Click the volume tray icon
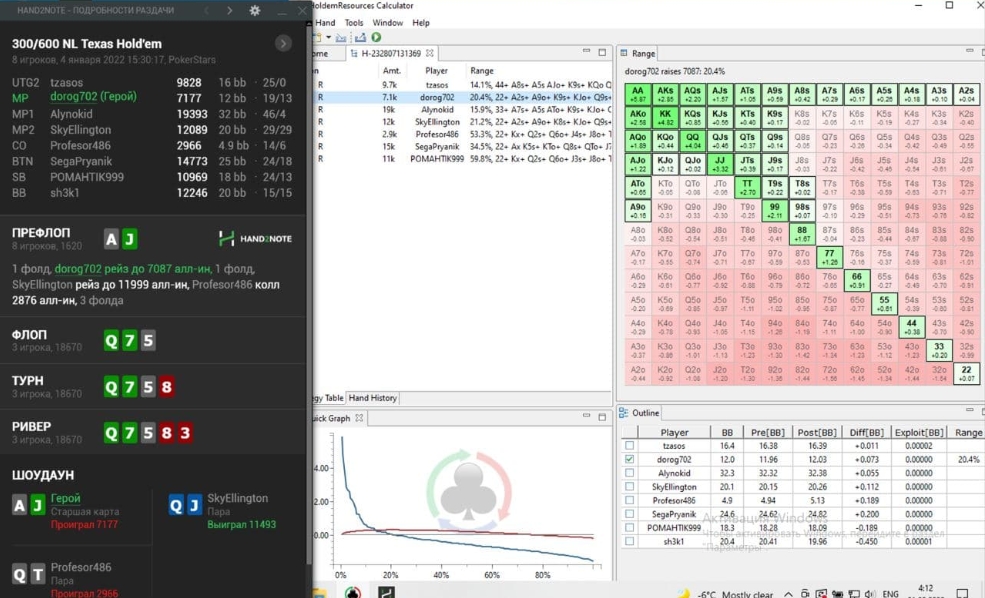This screenshot has height=598, width=985. 870,594
